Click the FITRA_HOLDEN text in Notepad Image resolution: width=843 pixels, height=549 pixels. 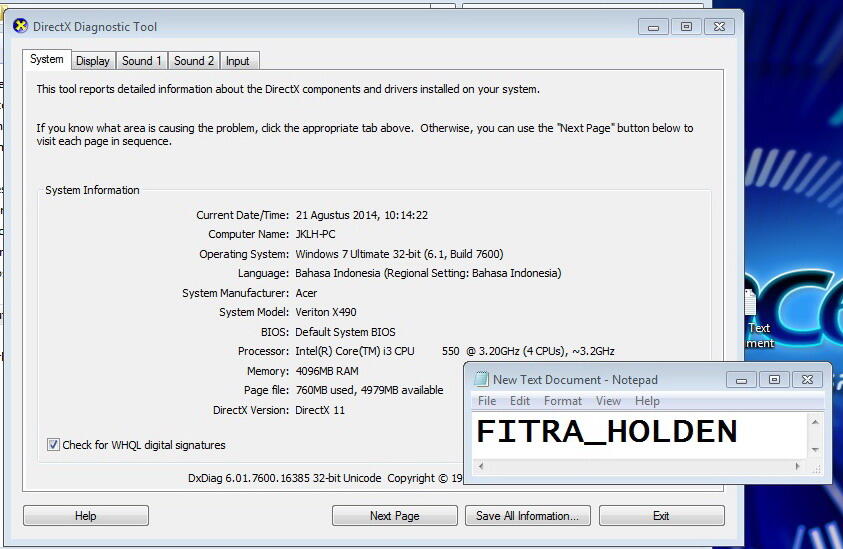pos(606,432)
